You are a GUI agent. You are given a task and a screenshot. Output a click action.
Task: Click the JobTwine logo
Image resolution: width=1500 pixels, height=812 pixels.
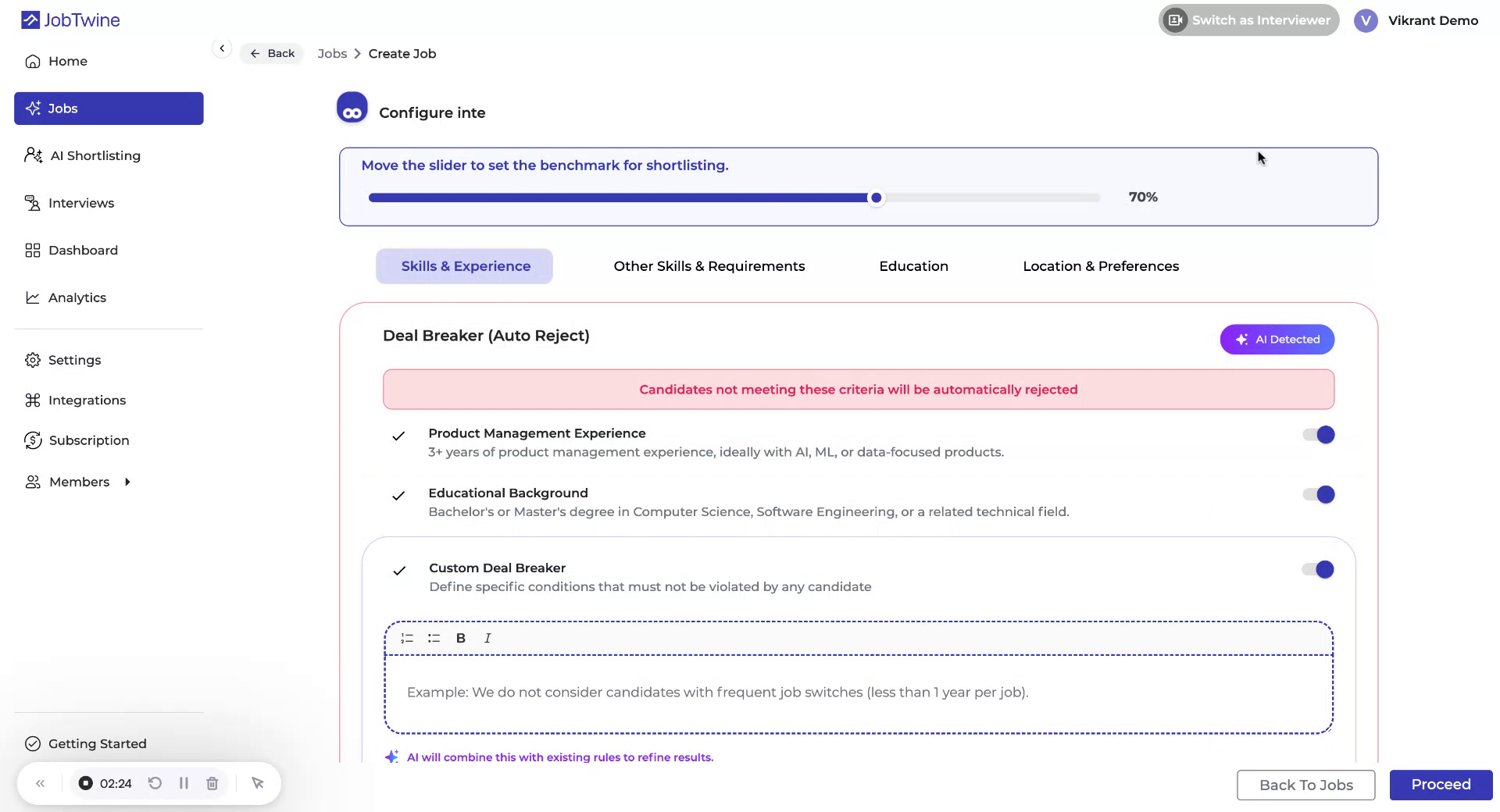70,20
